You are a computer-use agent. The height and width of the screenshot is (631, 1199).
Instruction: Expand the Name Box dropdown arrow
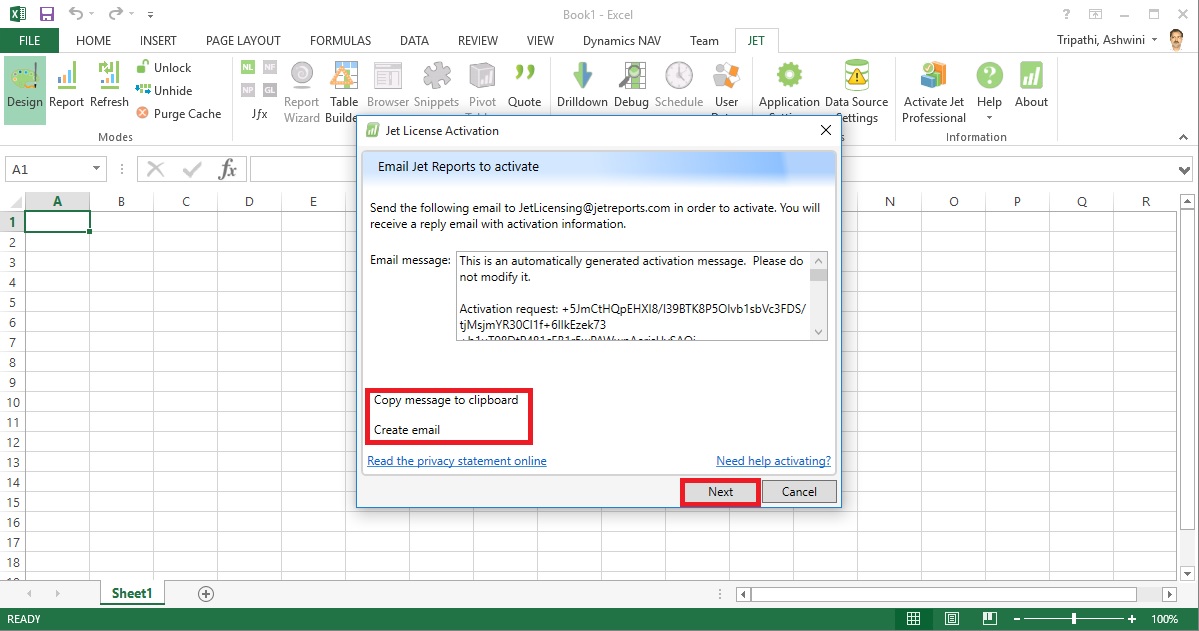coord(96,170)
